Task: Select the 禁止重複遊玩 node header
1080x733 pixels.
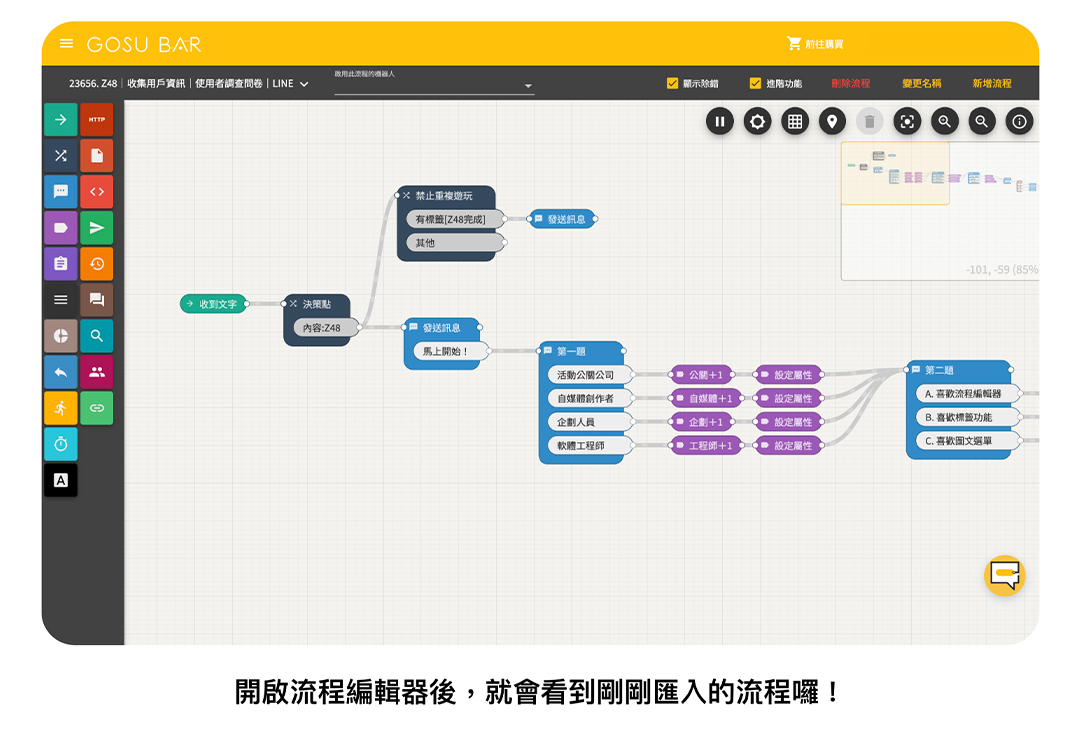Action: (446, 196)
